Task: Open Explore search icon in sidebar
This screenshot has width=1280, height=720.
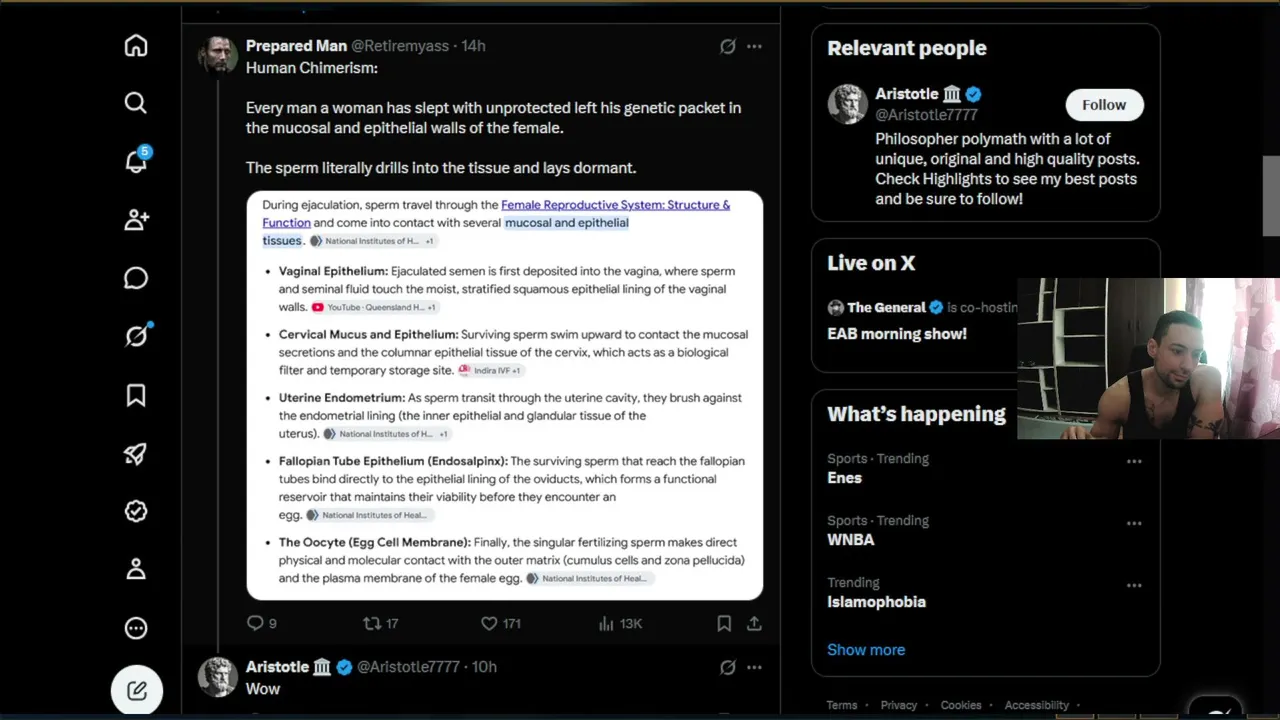Action: click(136, 103)
